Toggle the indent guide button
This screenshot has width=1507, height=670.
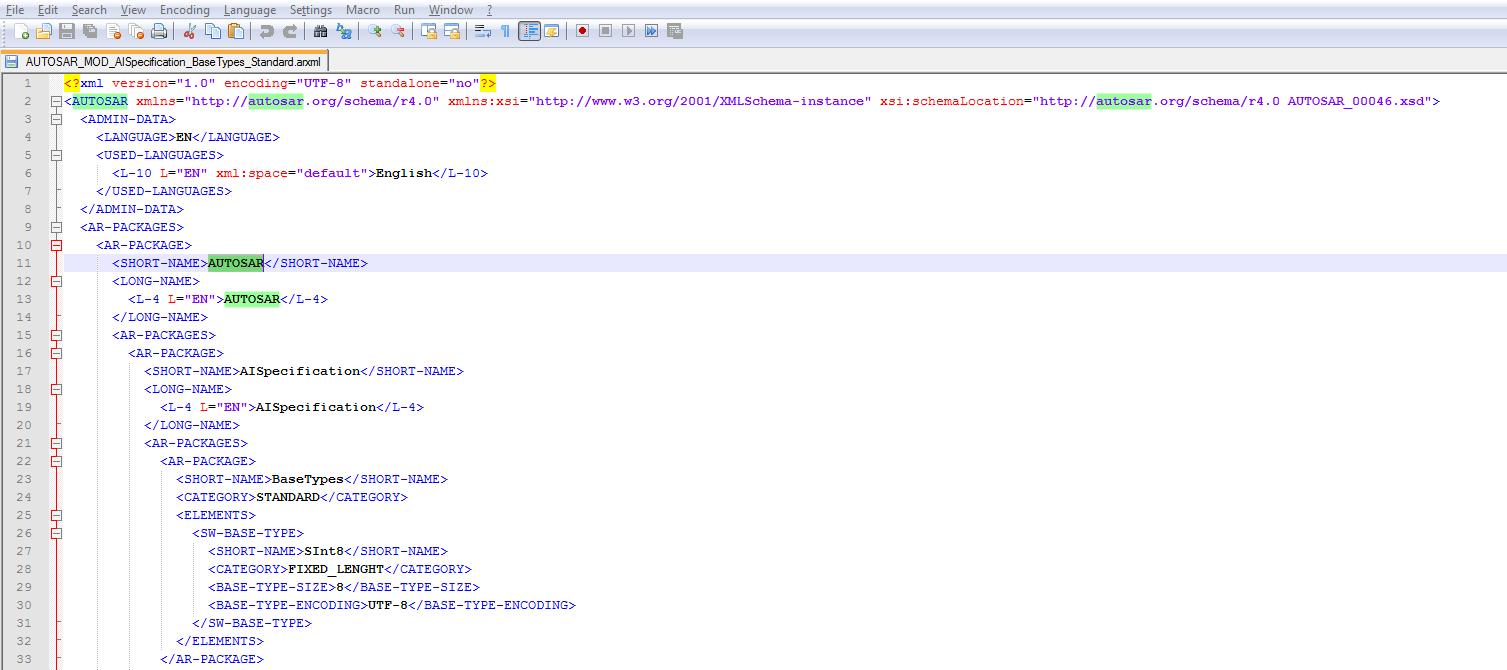coord(529,31)
